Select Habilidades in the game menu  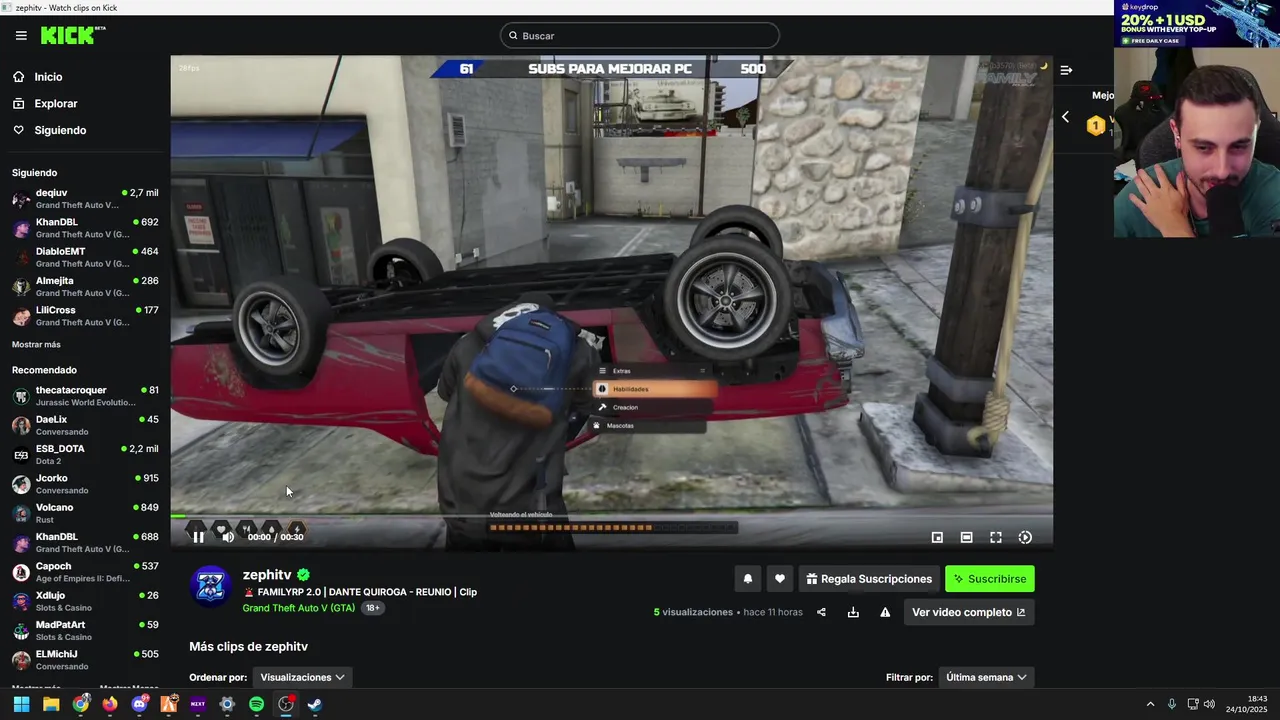655,389
